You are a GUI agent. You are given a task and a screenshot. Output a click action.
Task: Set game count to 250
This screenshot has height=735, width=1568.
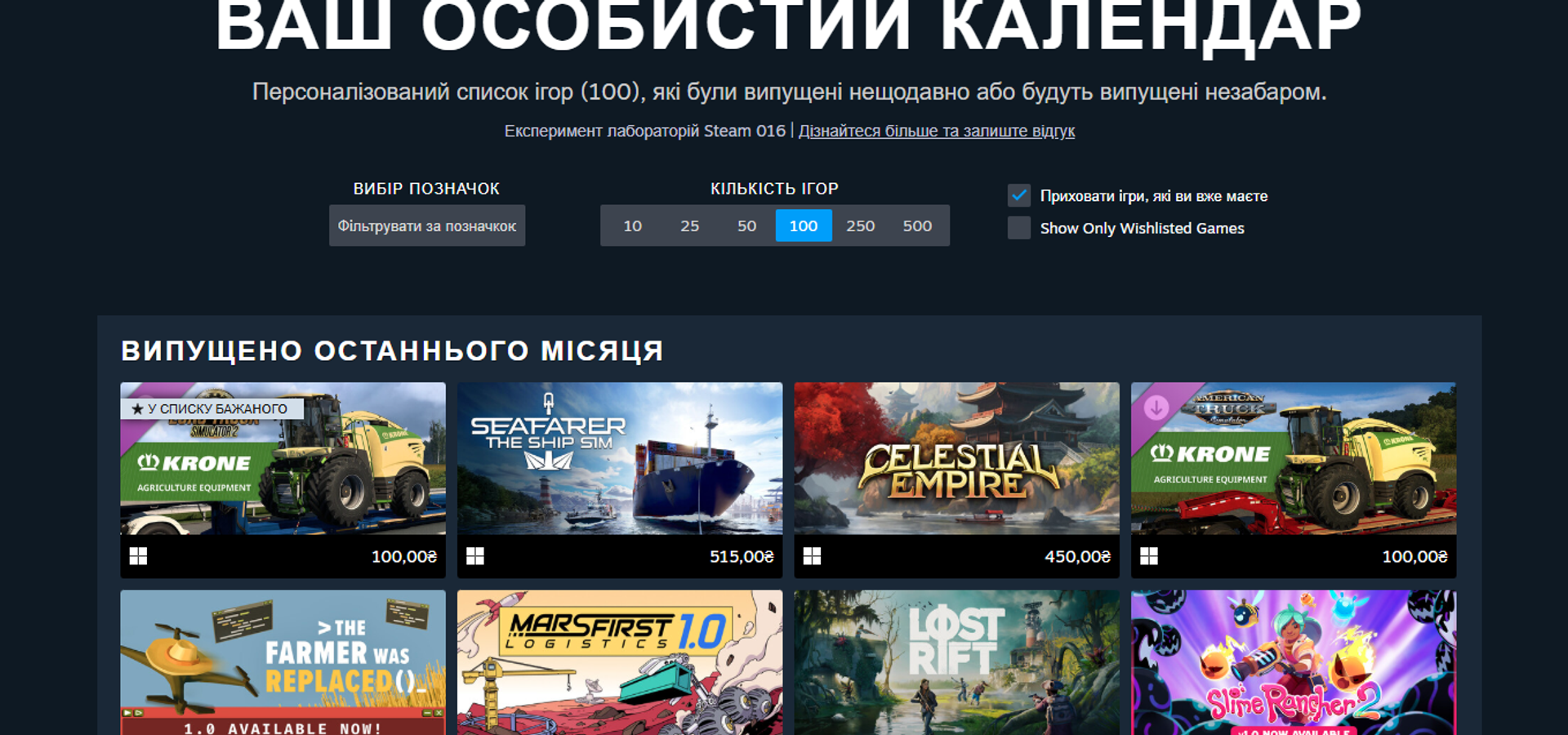point(861,225)
